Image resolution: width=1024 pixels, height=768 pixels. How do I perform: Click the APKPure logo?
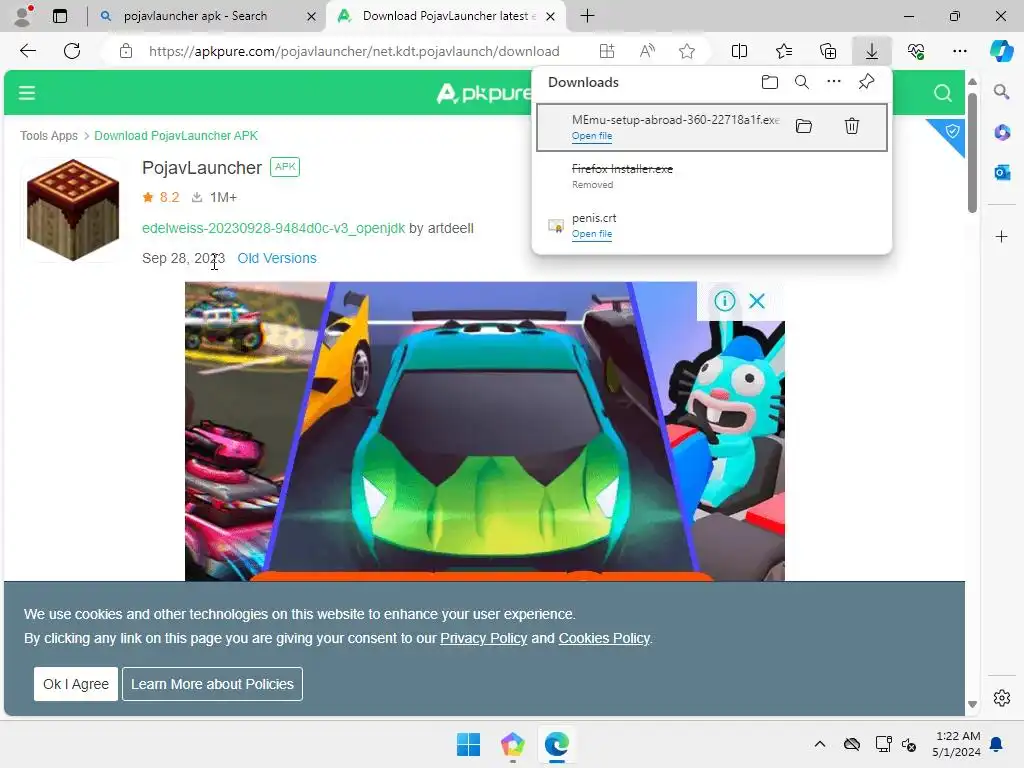tap(484, 93)
